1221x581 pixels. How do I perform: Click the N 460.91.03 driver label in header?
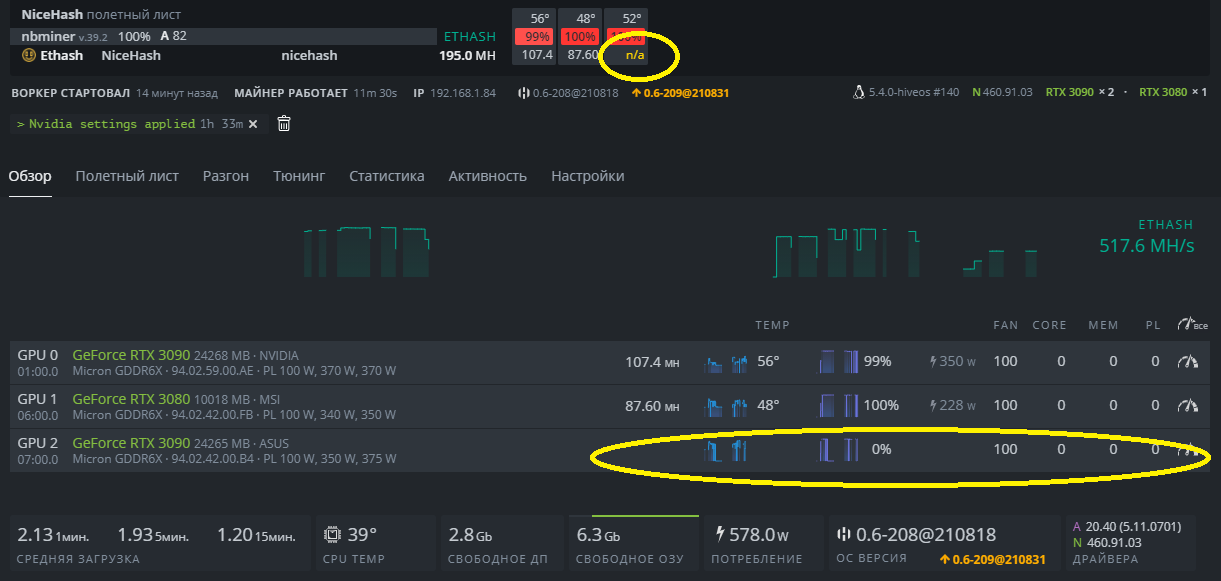tap(1003, 93)
